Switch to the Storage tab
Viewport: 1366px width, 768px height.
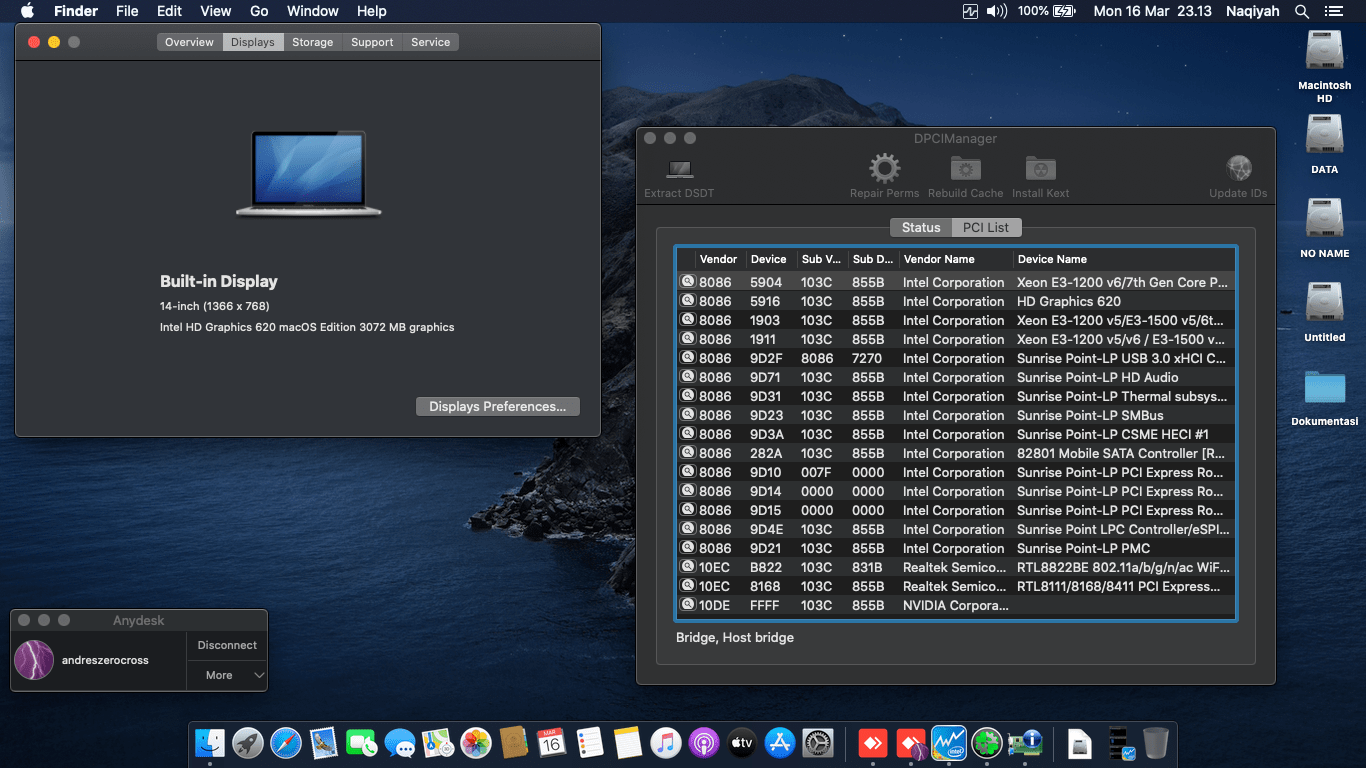click(x=312, y=42)
